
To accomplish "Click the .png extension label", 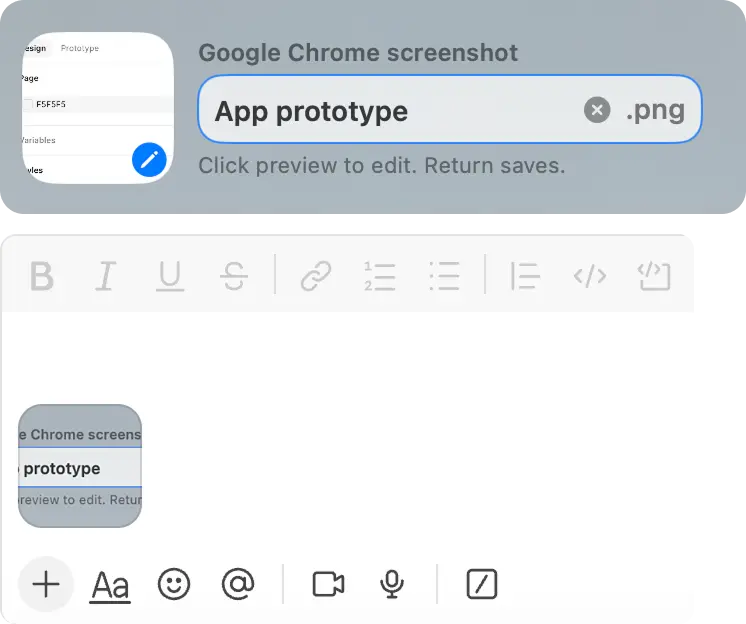I will tap(656, 110).
